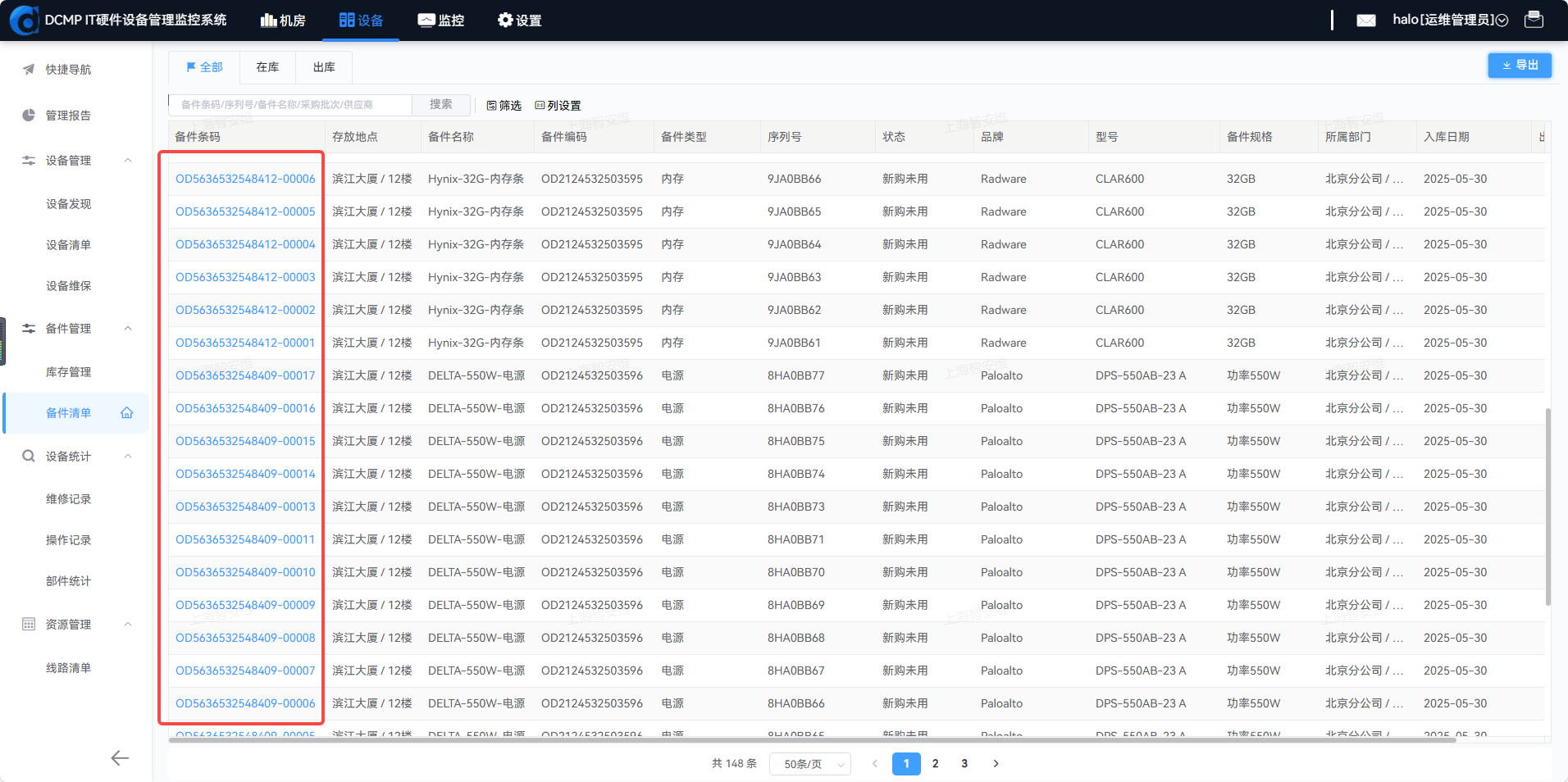Switch to the 在库 tab

click(267, 67)
